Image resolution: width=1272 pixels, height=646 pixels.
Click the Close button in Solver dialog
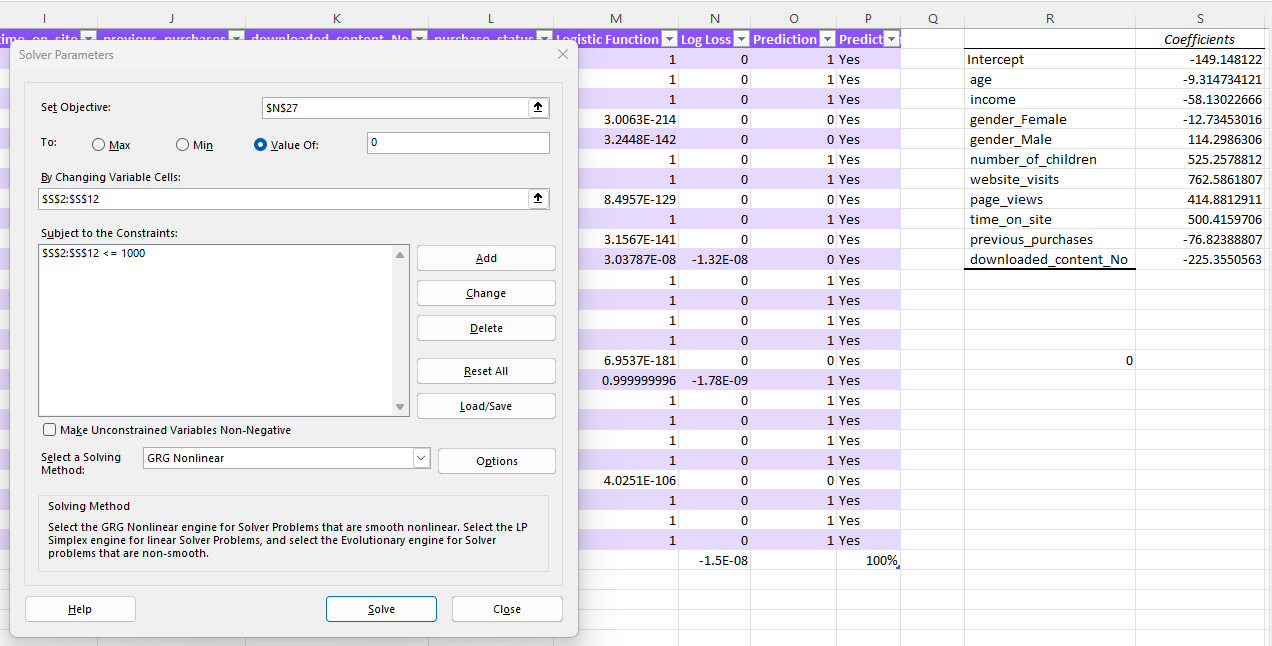click(x=507, y=609)
